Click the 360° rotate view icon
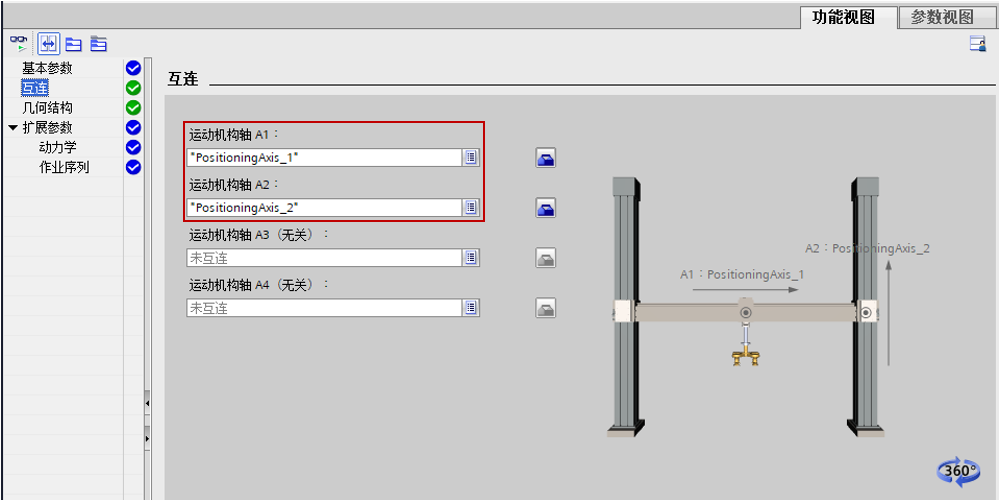The height and width of the screenshot is (500, 999). click(x=958, y=470)
